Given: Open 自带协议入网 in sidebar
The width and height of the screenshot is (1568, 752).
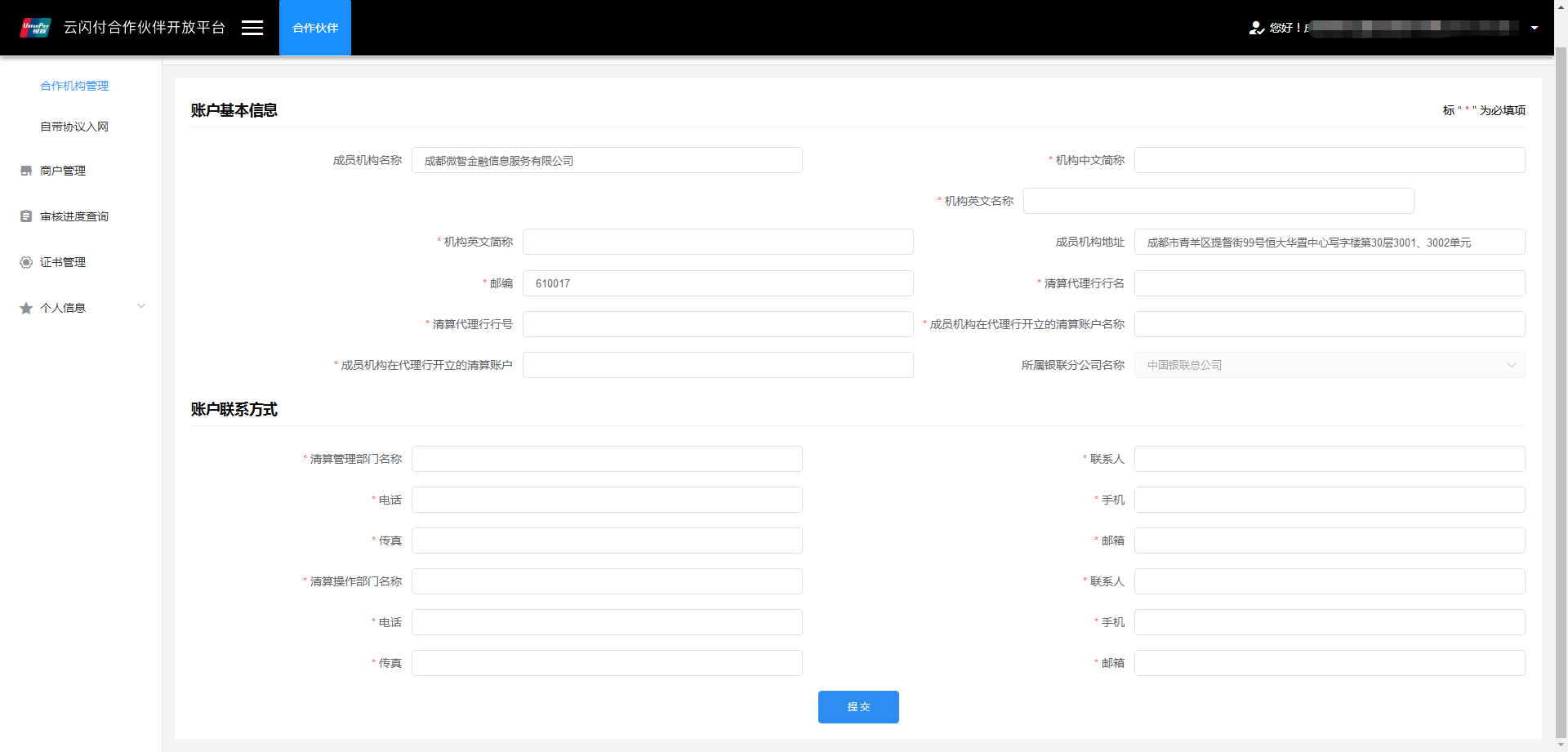Looking at the screenshot, I should pyautogui.click(x=74, y=127).
